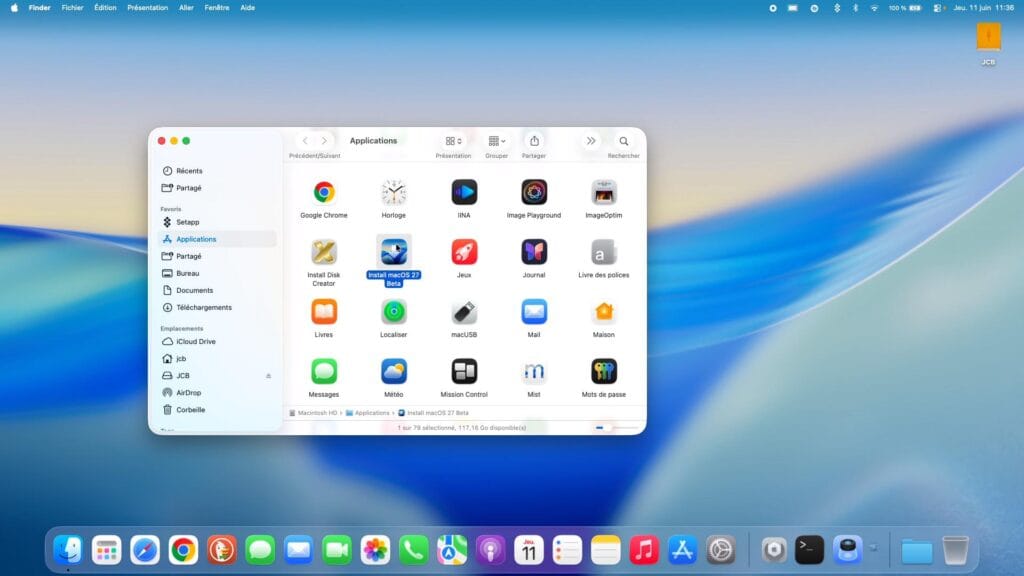Select Applications in the sidebar

click(x=218, y=239)
